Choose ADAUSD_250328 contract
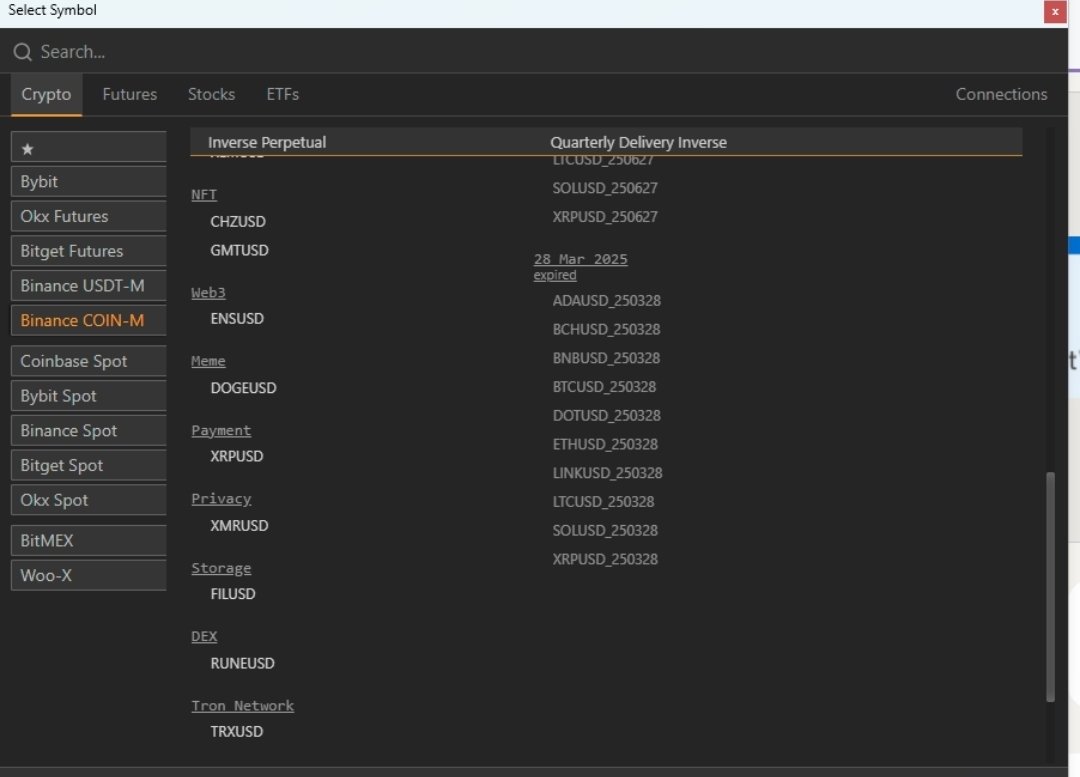 tap(606, 301)
